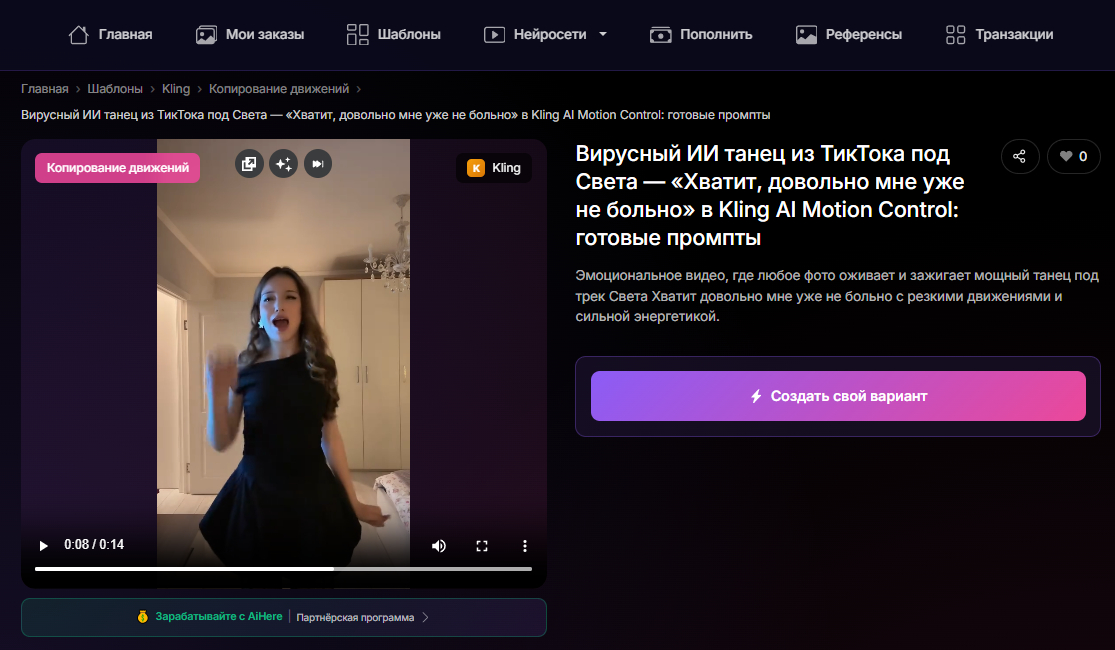Image resolution: width=1115 pixels, height=650 pixels.
Task: Seek along the video progress bar
Action: coord(283,569)
